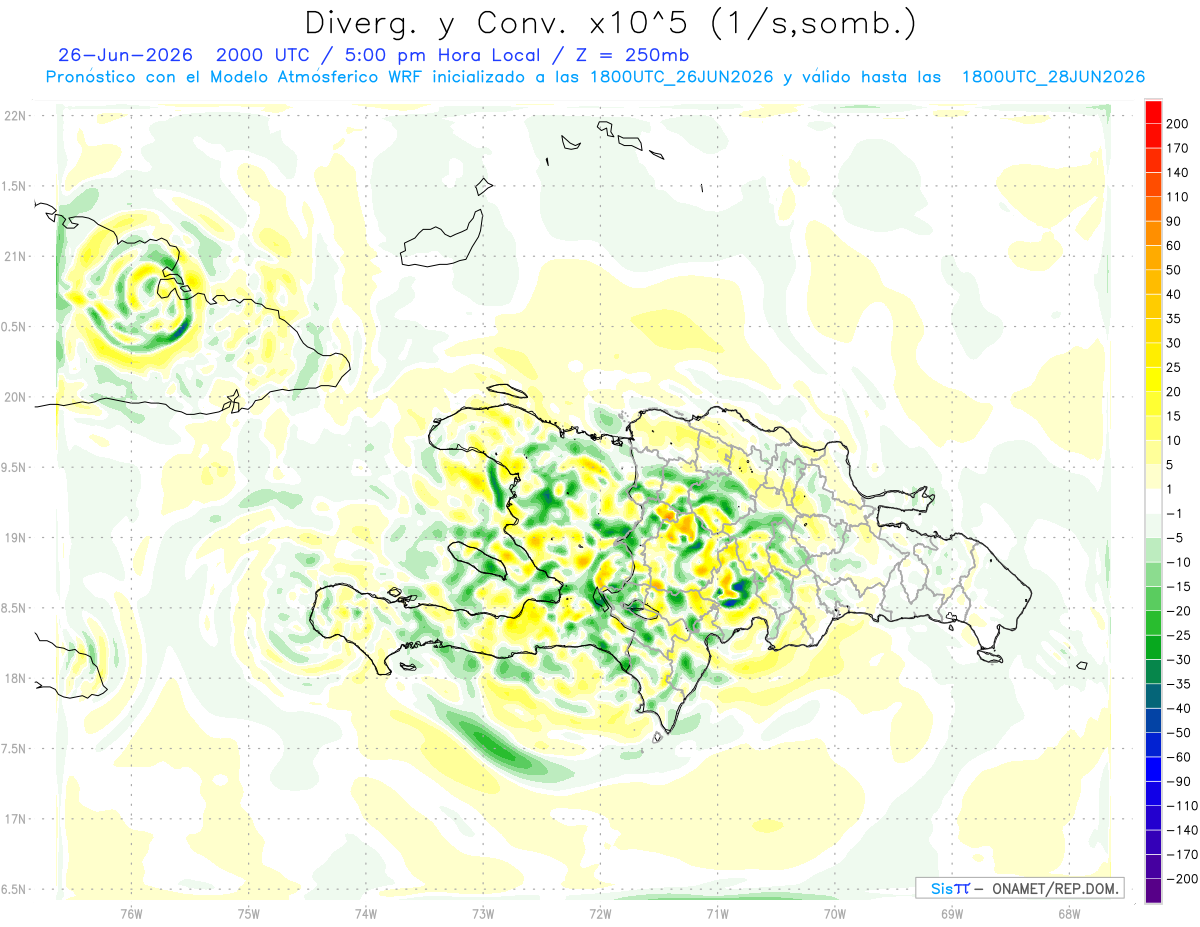Click the positive '110' colorbar value
Viewport: 1200px width, 927px height.
pyautogui.click(x=1178, y=197)
